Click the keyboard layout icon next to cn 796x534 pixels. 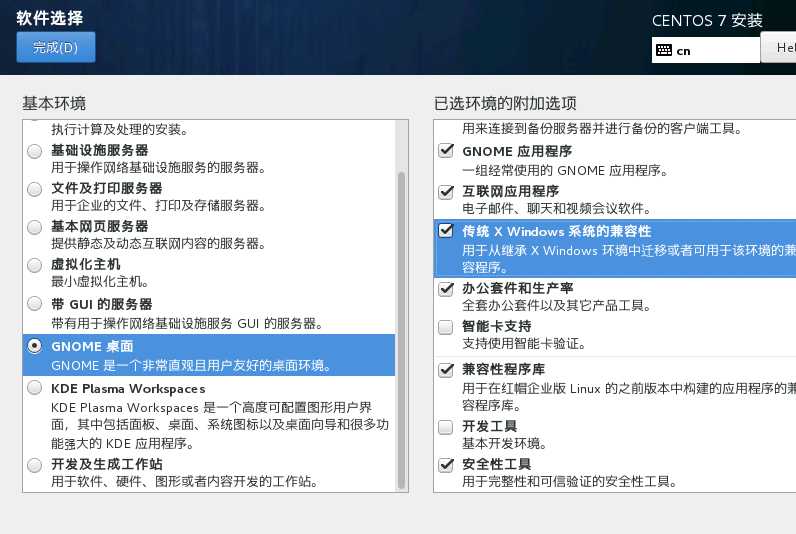coord(664,50)
